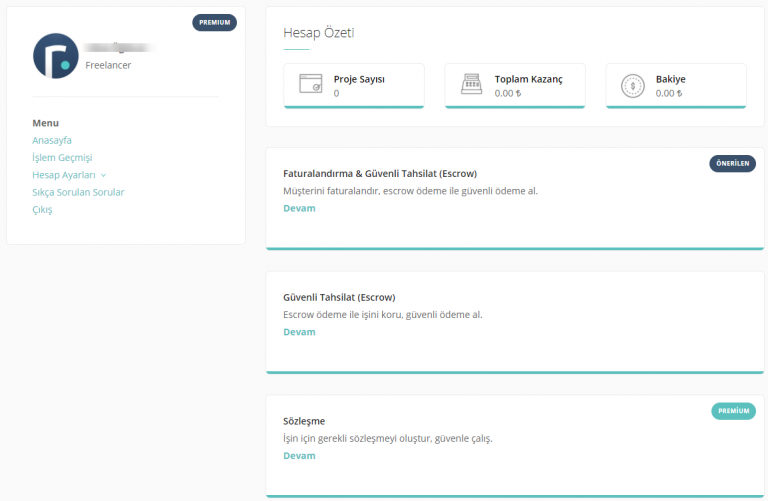
Task: Open Anasayfa from the menu
Action: point(52,141)
